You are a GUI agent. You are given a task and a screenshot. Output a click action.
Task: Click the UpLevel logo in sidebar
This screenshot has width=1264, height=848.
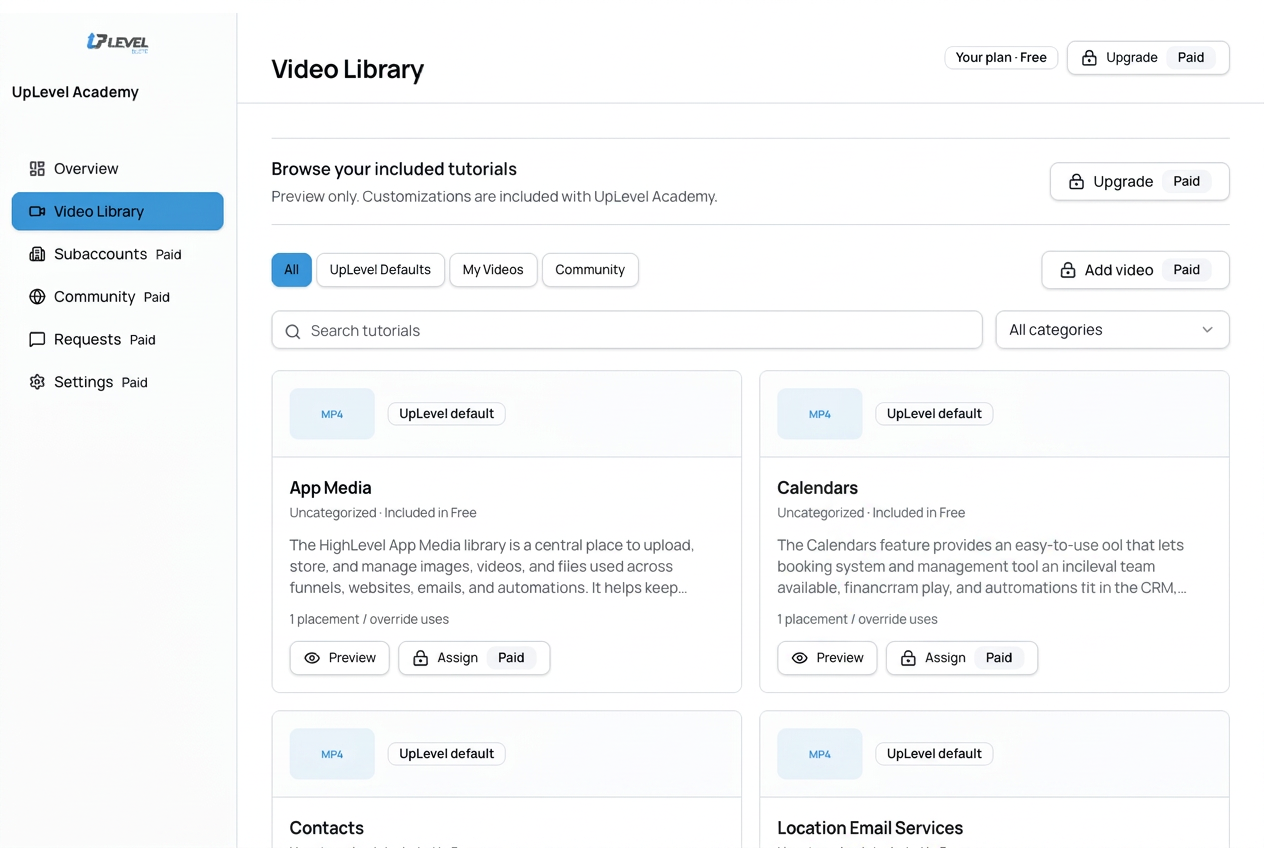coord(117,42)
